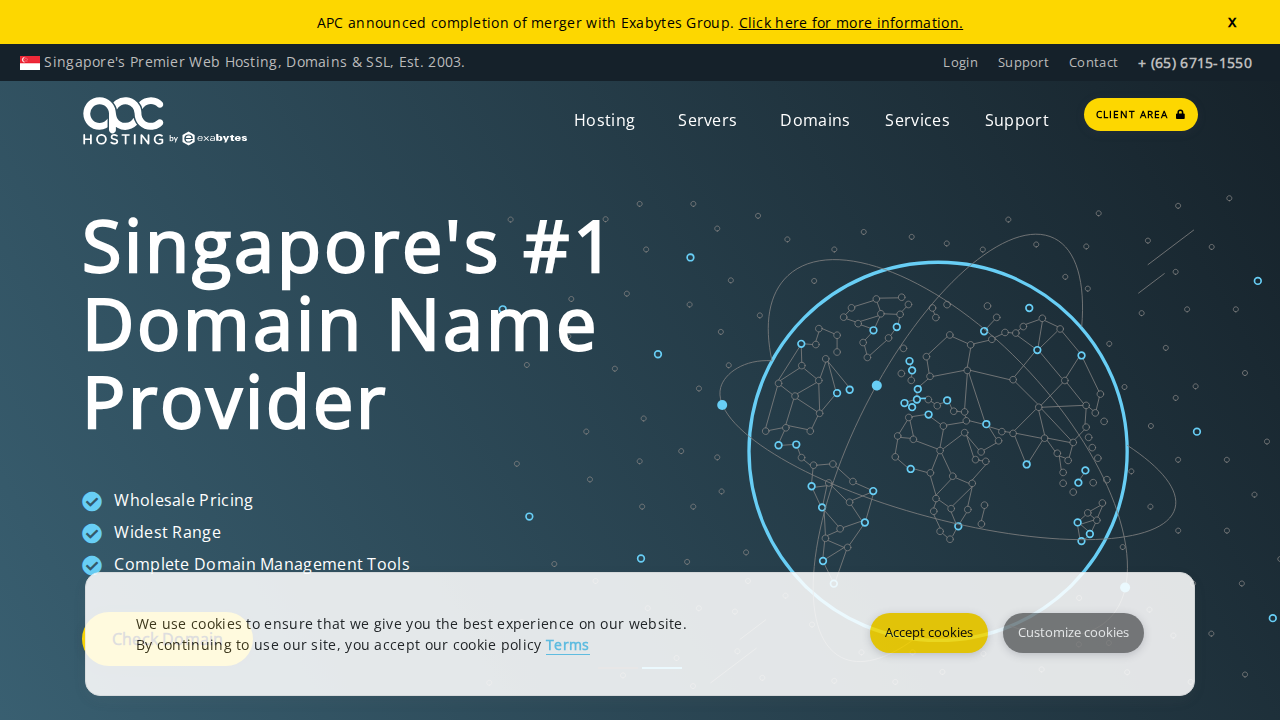Click the "Wholesale Pricing" text
1280x720 pixels.
pos(183,500)
